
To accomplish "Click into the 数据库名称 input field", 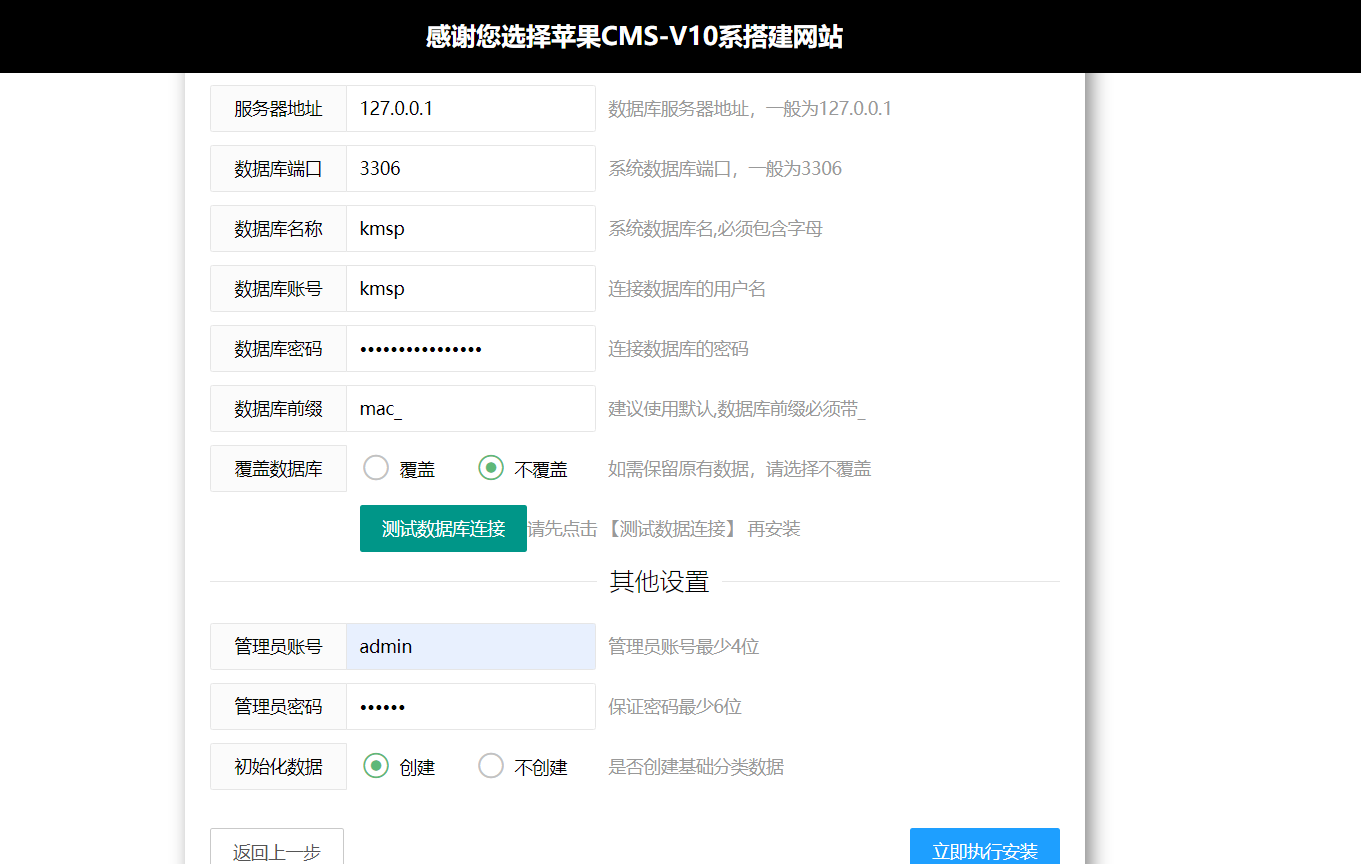I will tap(470, 228).
